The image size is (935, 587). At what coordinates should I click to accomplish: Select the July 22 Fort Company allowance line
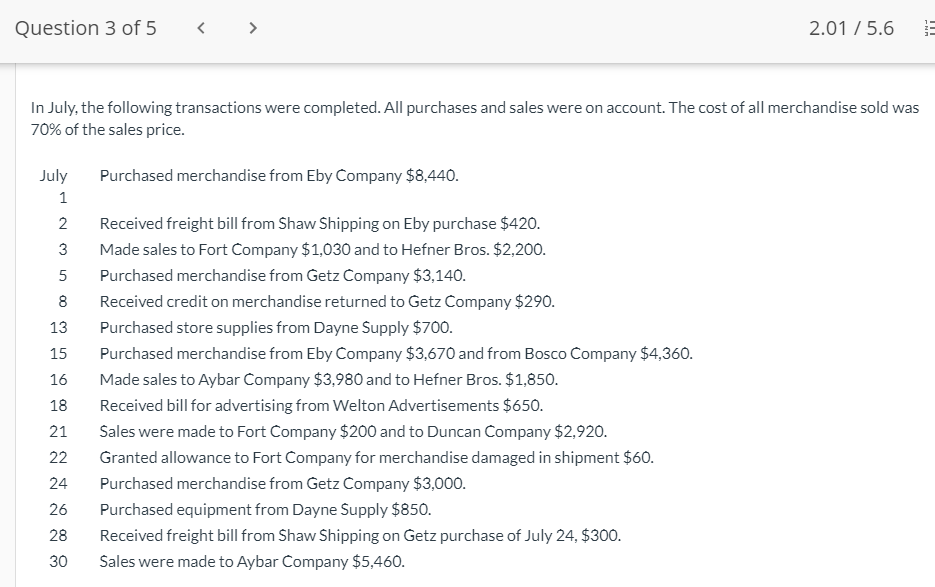pos(377,457)
